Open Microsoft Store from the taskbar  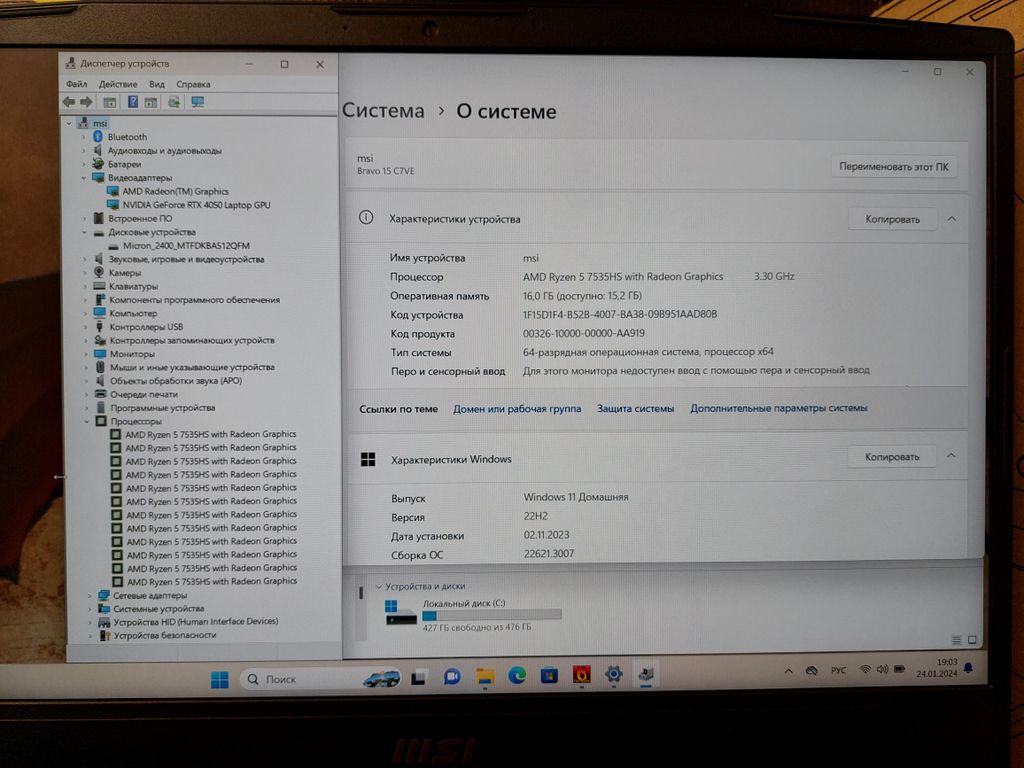[549, 675]
